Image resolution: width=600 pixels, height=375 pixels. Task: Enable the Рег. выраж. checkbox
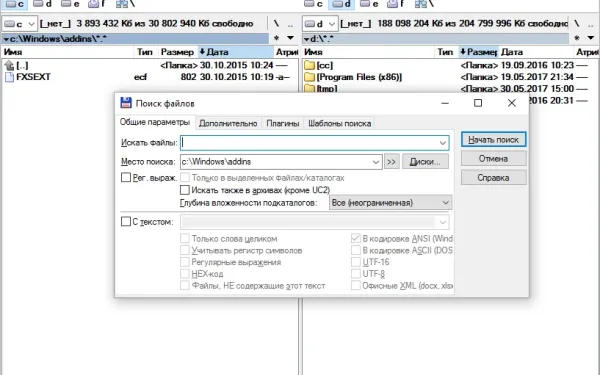coord(126,178)
